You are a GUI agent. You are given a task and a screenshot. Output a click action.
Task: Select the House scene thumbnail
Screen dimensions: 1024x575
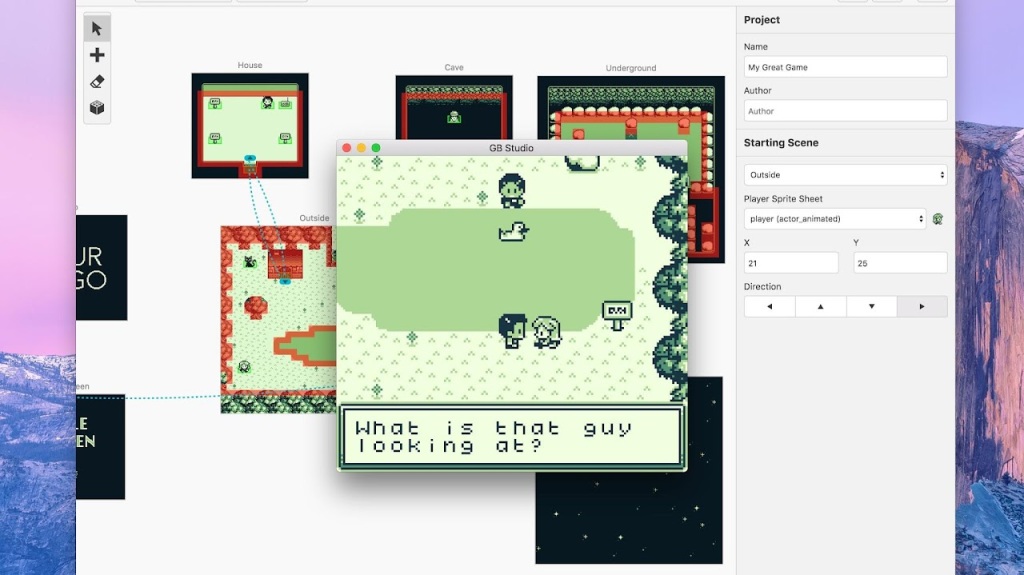pos(250,125)
